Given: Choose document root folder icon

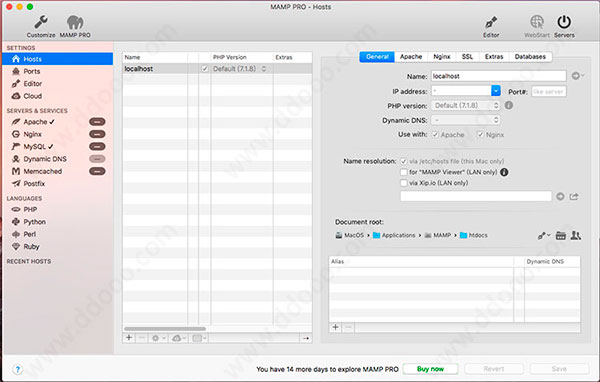Looking at the screenshot, I should (x=561, y=235).
